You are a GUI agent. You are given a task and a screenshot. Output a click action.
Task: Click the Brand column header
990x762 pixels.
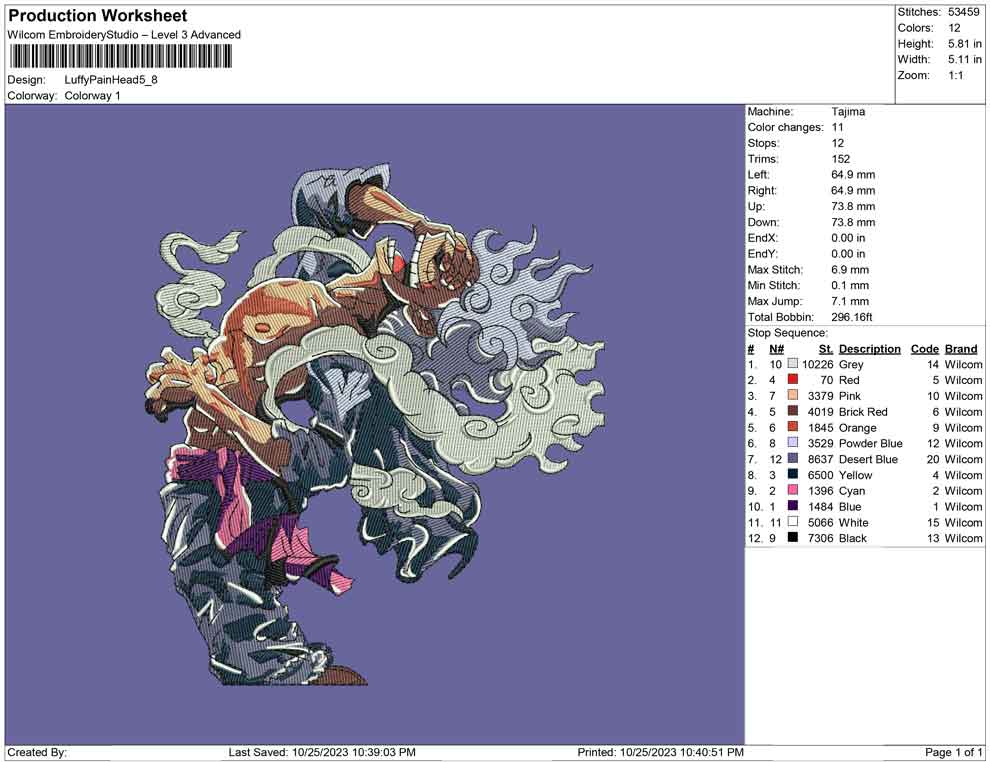point(961,348)
